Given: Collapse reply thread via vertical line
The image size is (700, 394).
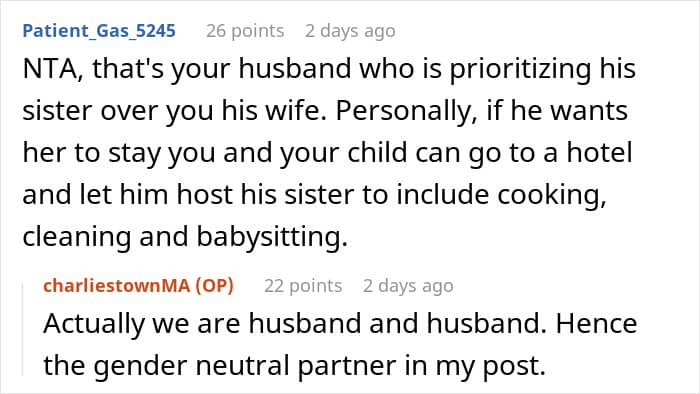Looking at the screenshot, I should coord(23,330).
